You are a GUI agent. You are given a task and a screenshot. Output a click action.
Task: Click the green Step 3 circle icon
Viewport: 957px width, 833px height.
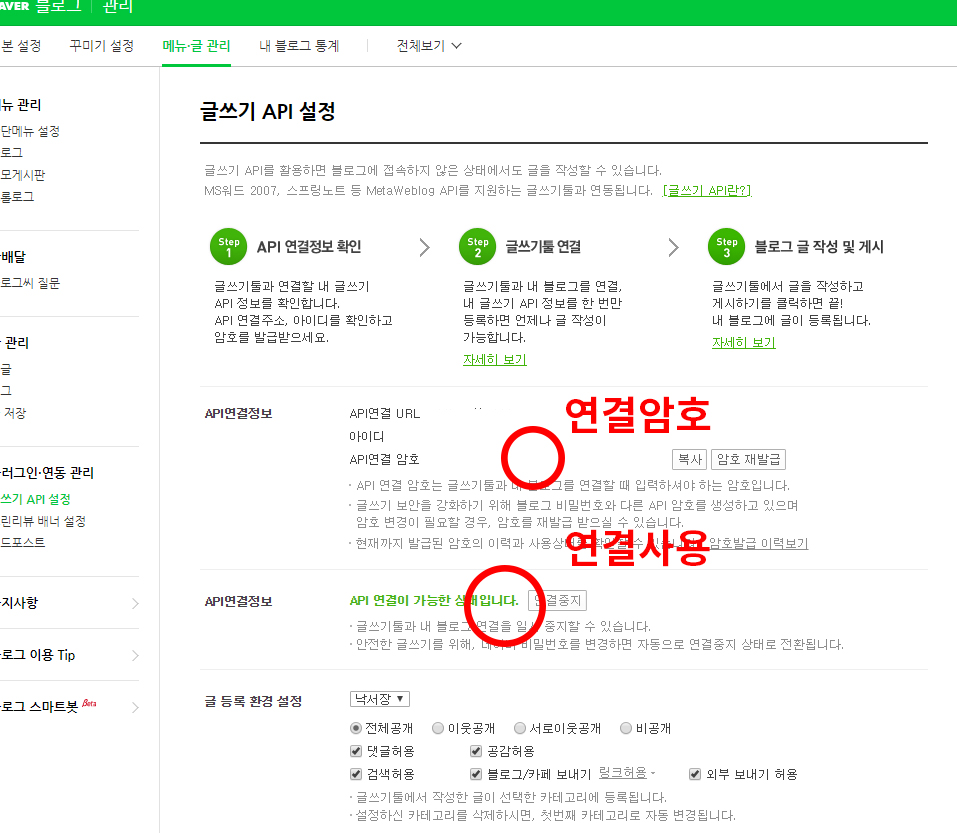pyautogui.click(x=727, y=247)
